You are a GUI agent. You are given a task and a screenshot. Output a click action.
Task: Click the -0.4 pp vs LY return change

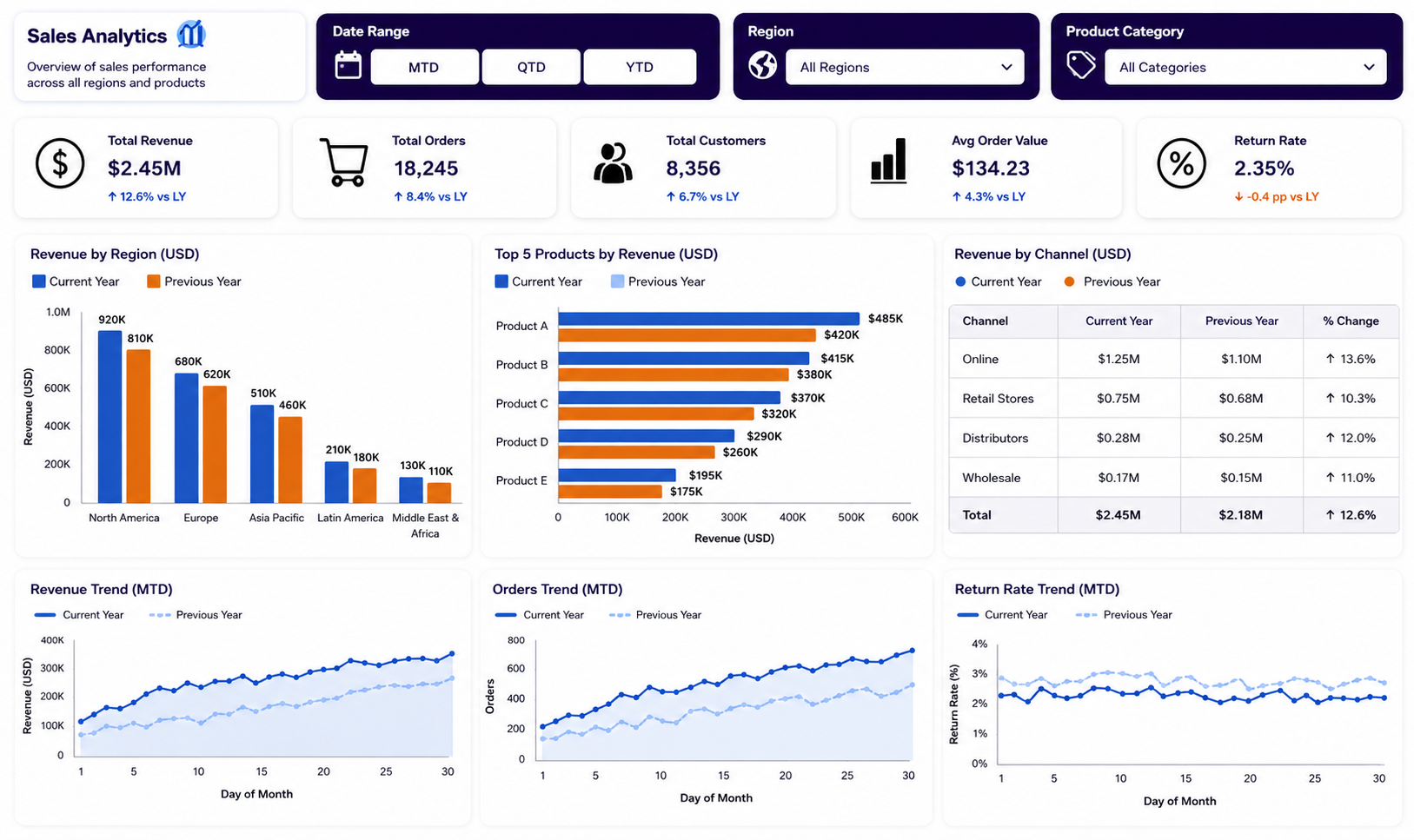tap(1277, 196)
